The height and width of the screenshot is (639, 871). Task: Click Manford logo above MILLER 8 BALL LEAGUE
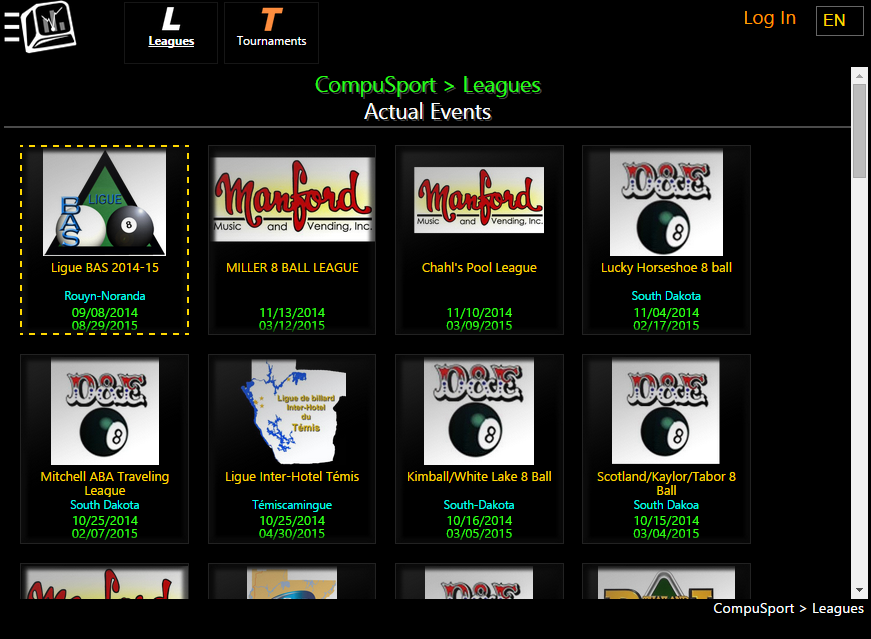point(292,199)
